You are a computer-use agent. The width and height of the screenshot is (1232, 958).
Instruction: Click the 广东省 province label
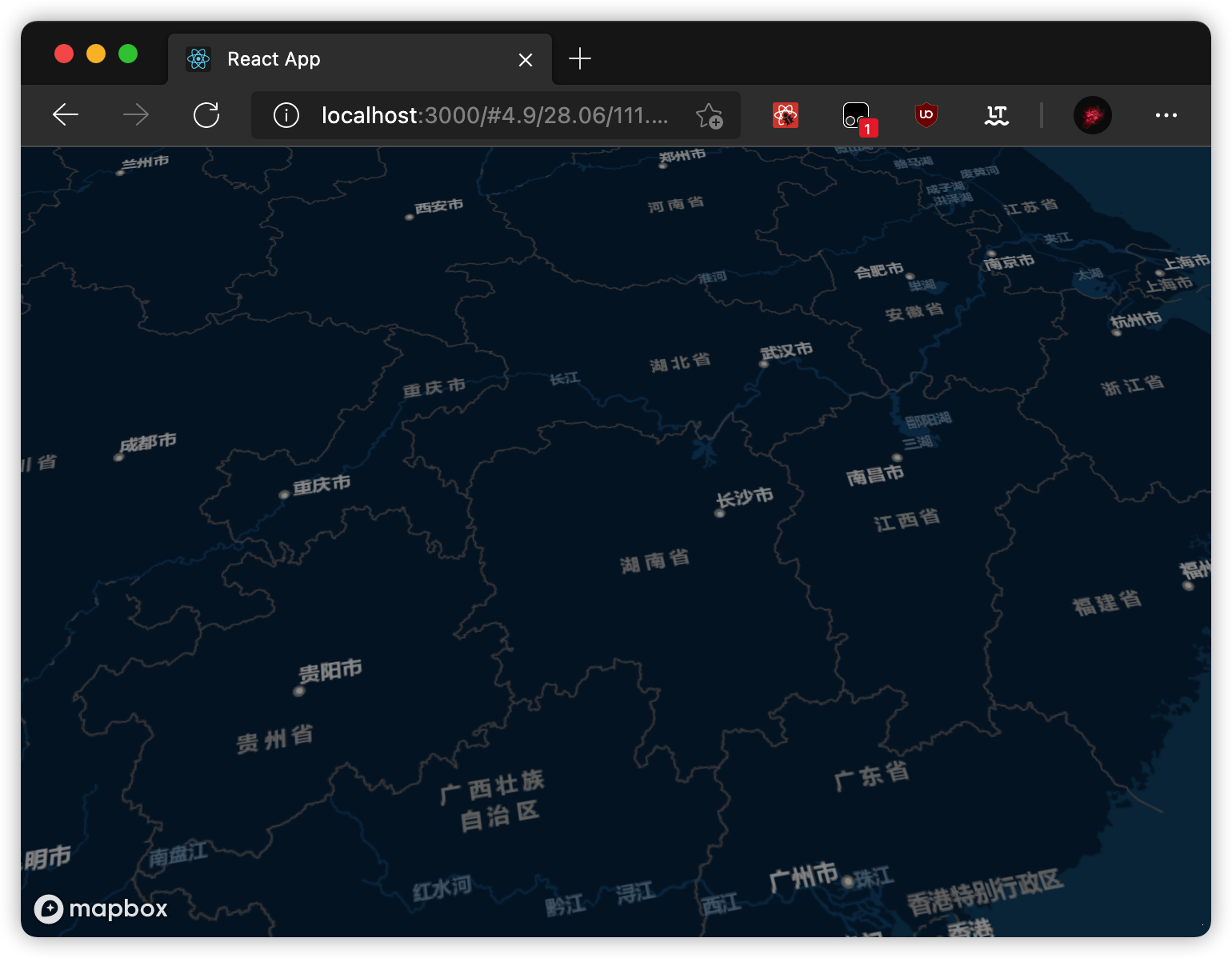(872, 775)
